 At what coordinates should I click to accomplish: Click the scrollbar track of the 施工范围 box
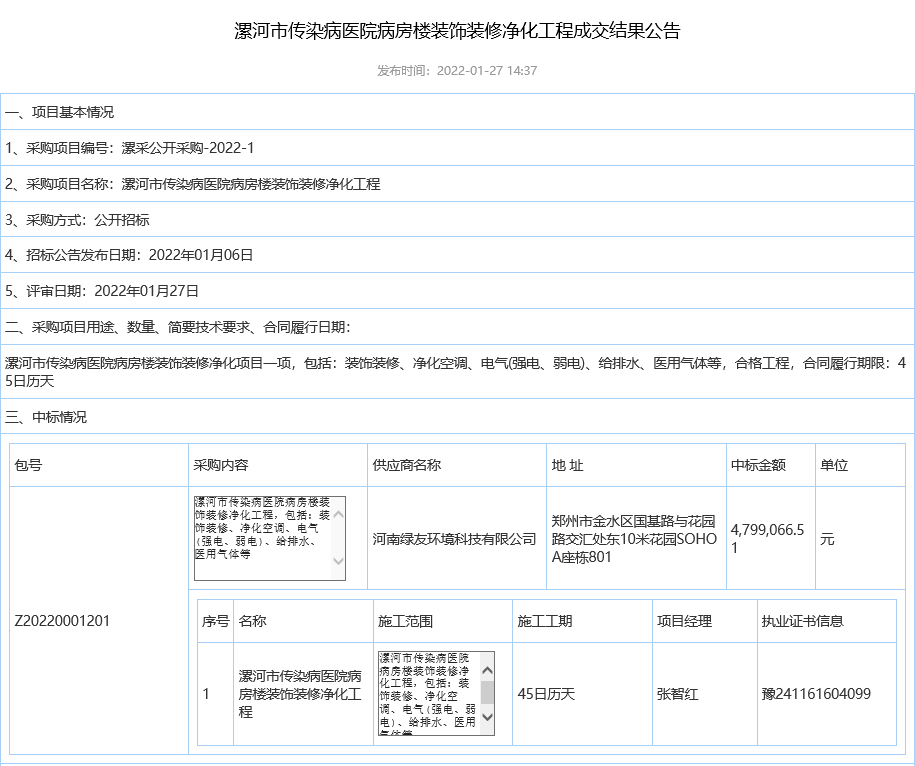click(x=488, y=690)
